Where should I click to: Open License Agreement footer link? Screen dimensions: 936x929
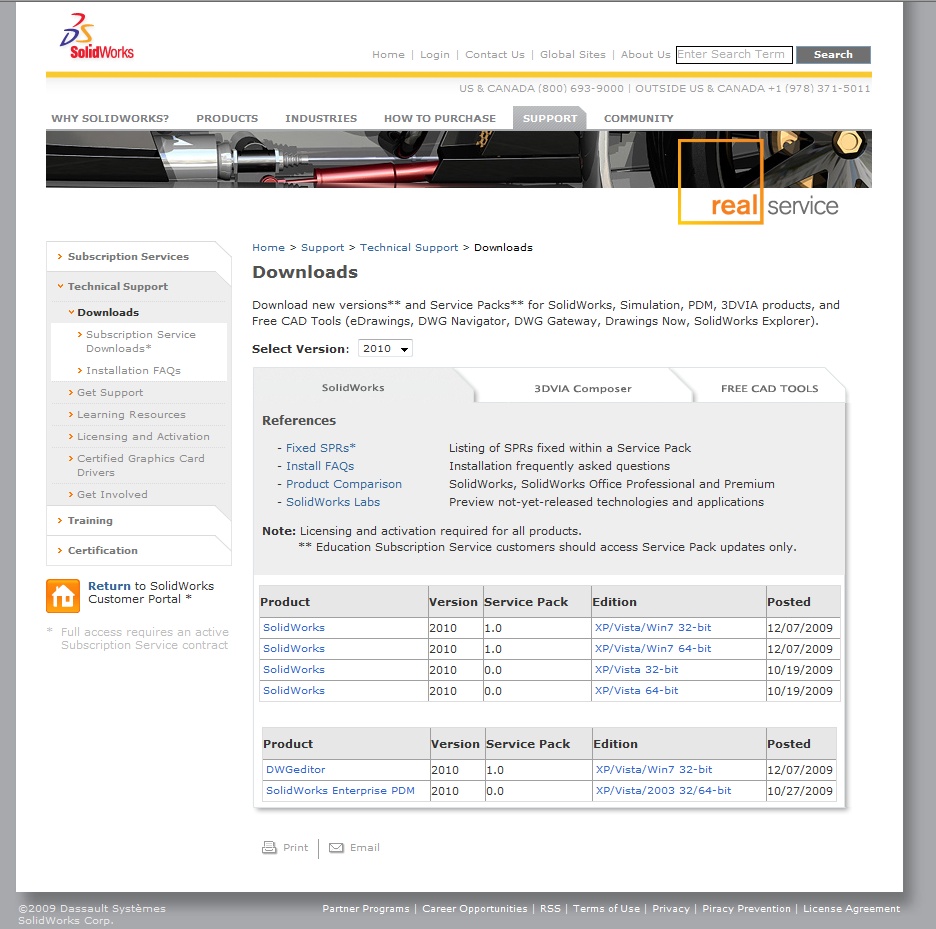pos(851,909)
